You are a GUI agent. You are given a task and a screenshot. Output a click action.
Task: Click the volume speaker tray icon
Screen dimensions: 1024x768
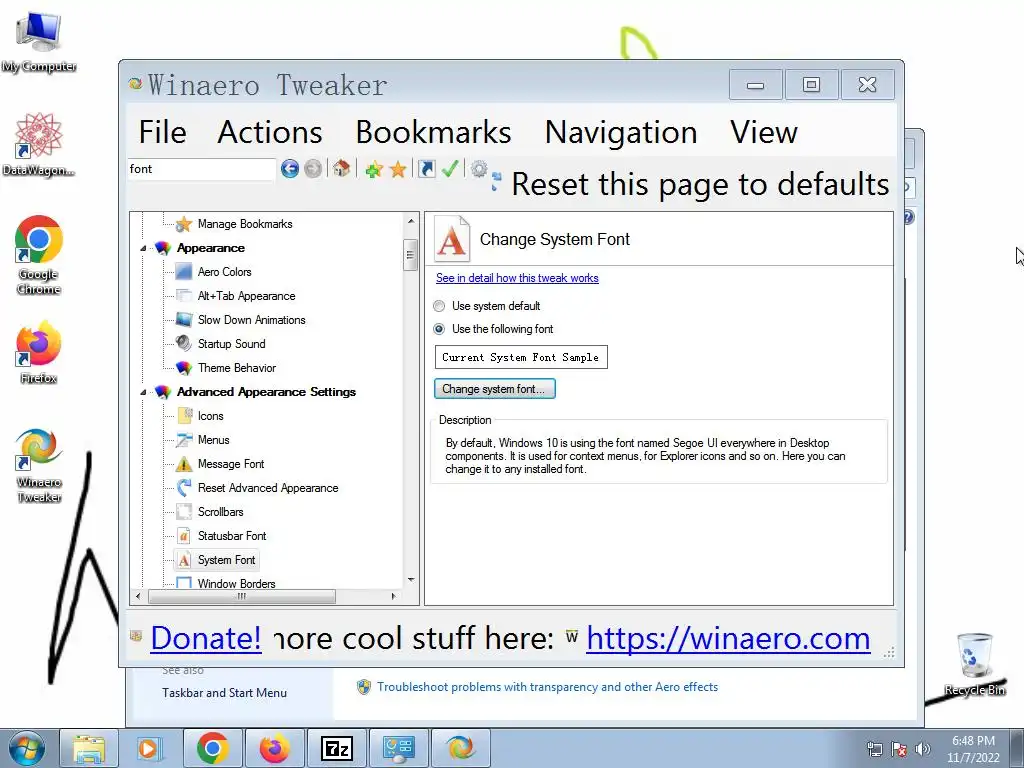tap(923, 748)
